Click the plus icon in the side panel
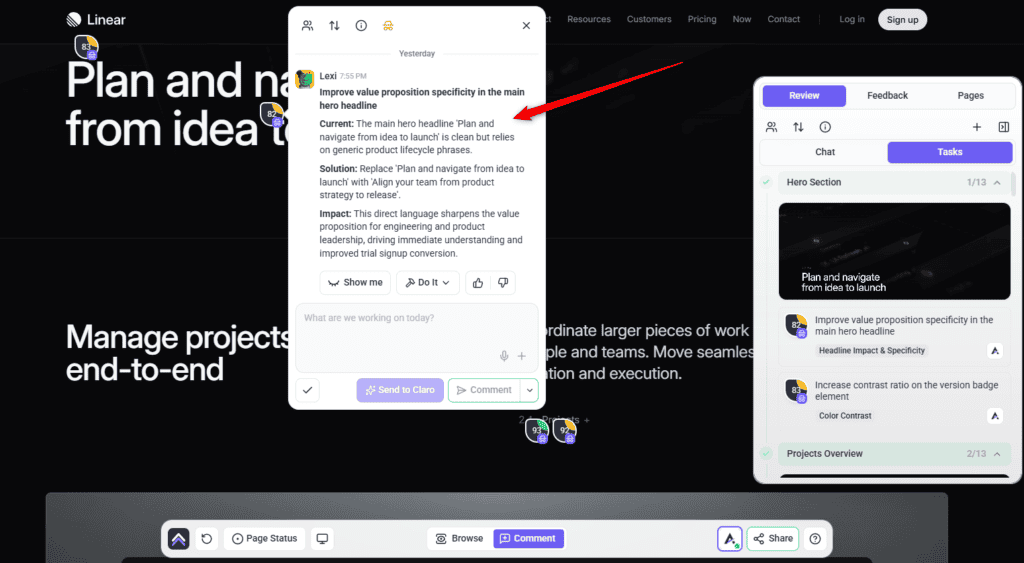 pyautogui.click(x=977, y=127)
